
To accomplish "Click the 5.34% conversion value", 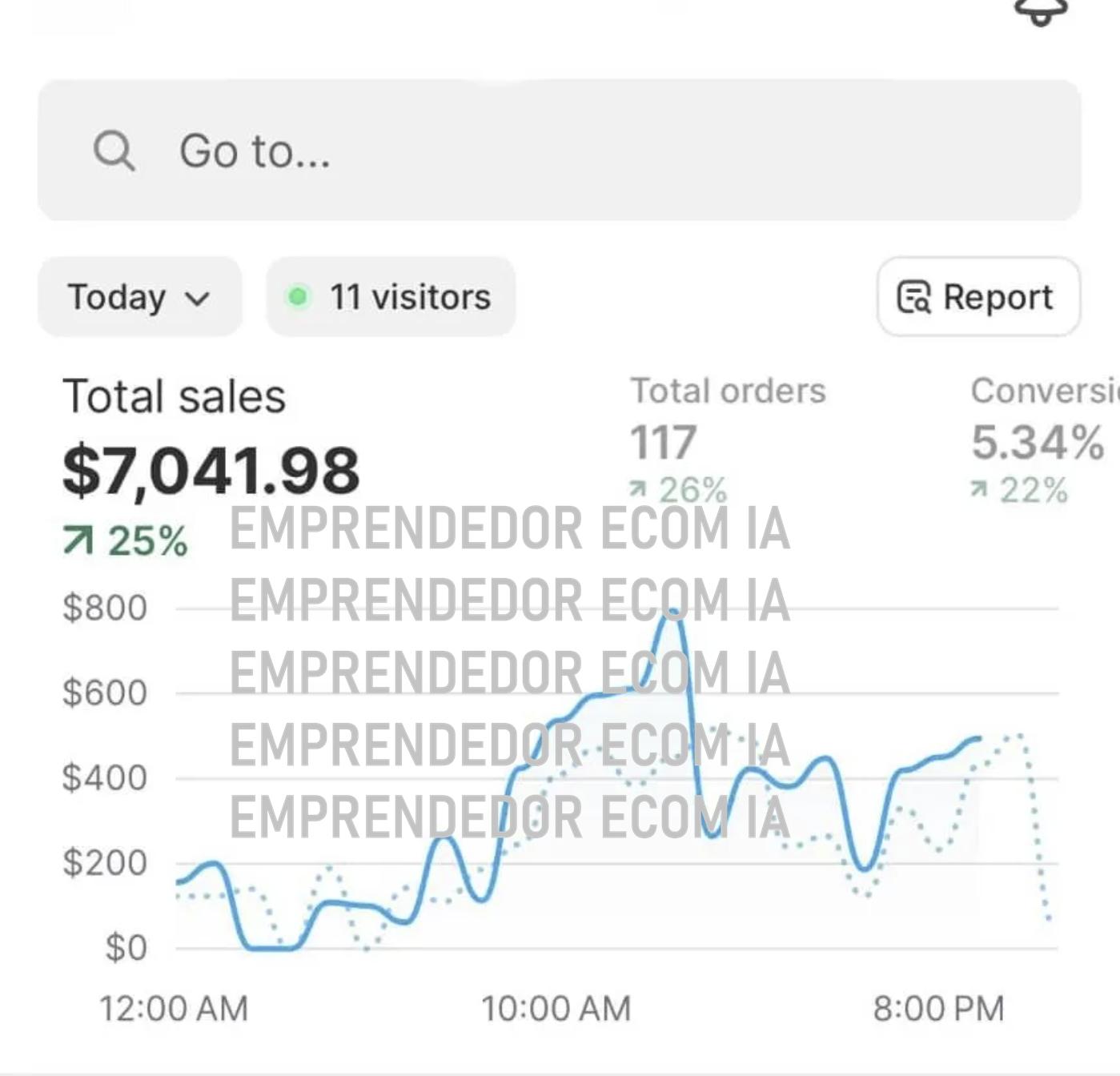I will (x=1038, y=443).
